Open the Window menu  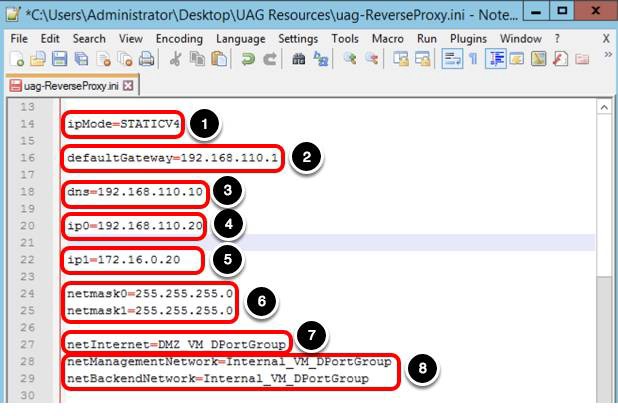click(x=521, y=39)
